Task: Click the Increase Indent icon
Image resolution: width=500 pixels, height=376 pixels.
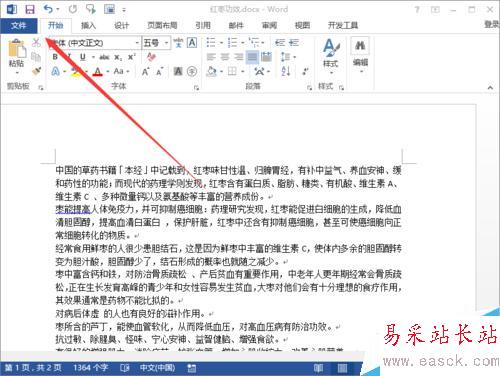Action: (294, 43)
